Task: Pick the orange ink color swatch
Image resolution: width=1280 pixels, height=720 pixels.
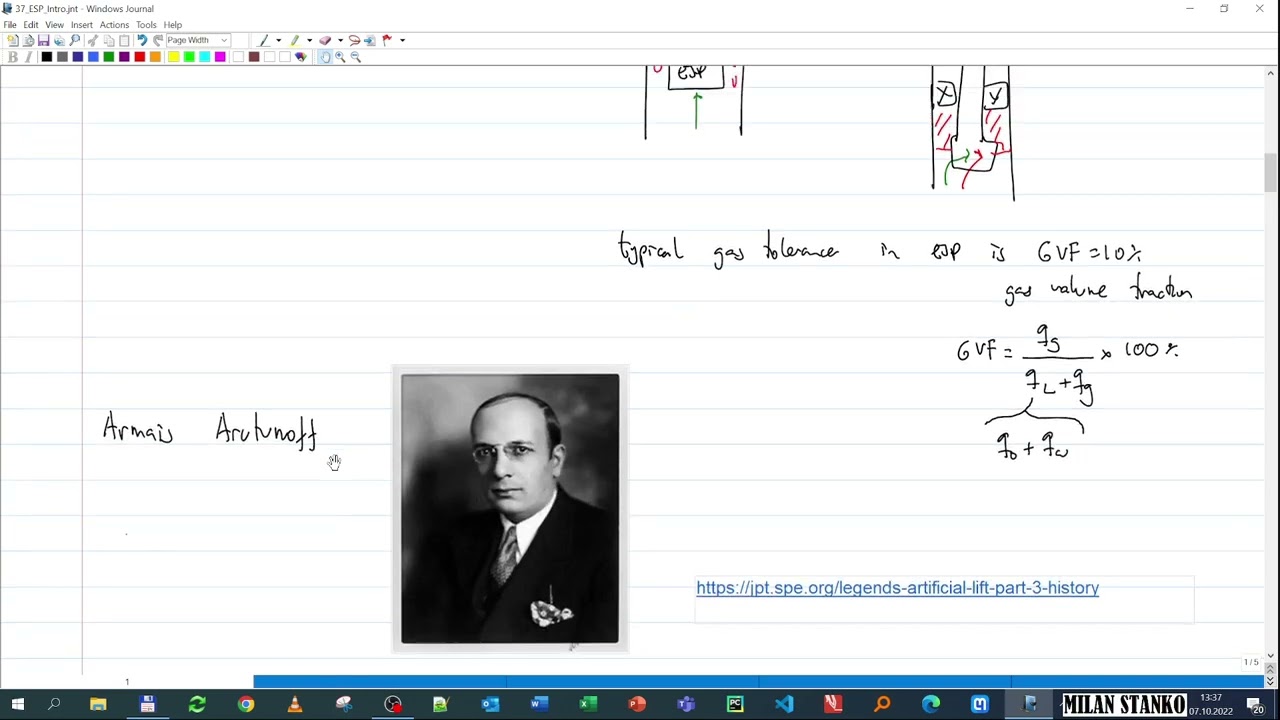Action: tap(155, 57)
